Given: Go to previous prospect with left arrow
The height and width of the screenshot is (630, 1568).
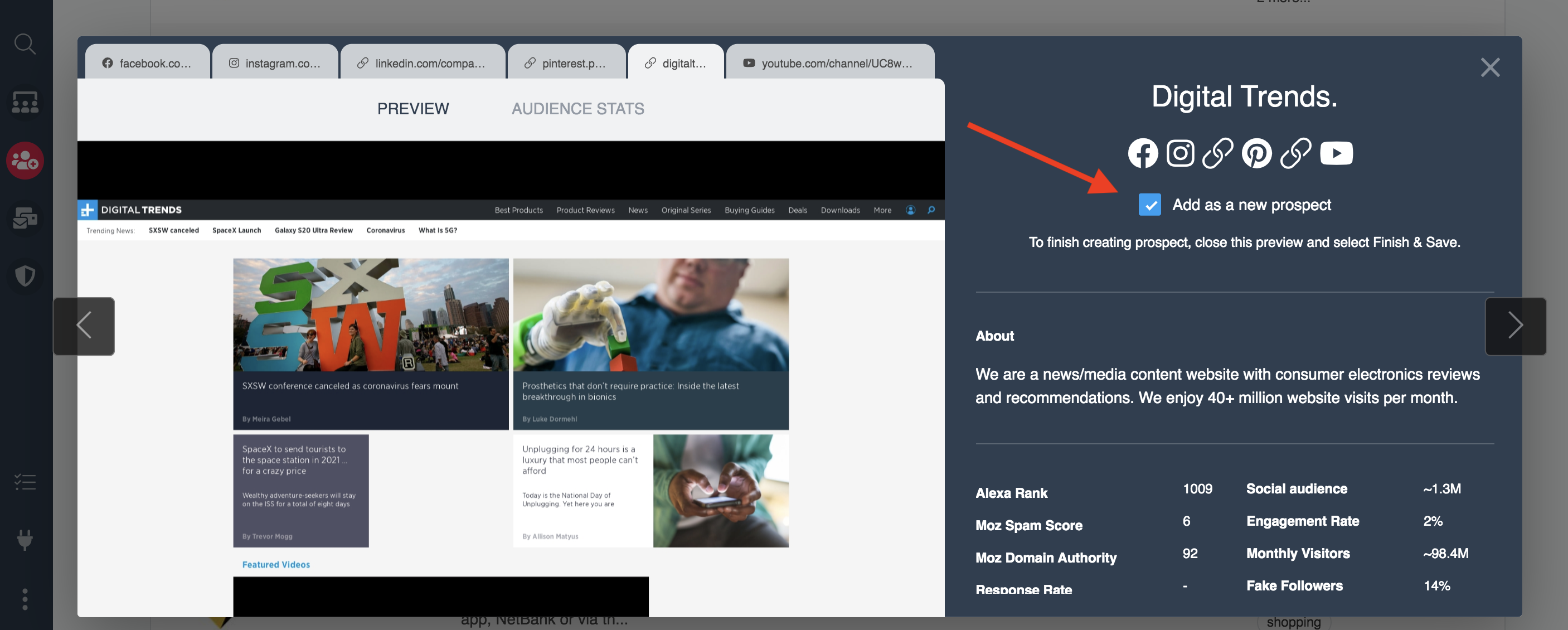Looking at the screenshot, I should click(x=84, y=326).
